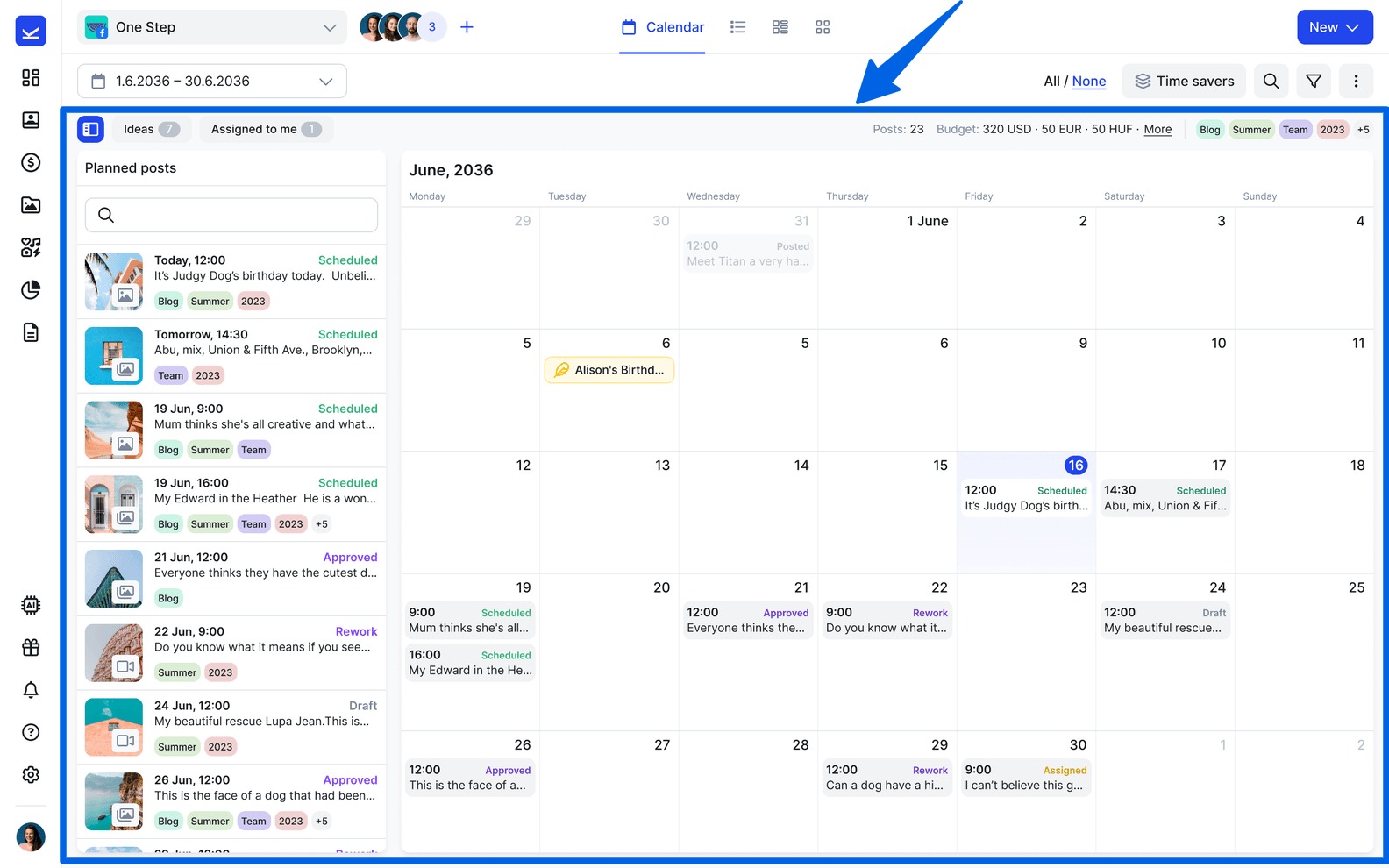Click the 2023 label in header
Screen dimensions: 1389x868
click(x=1332, y=130)
